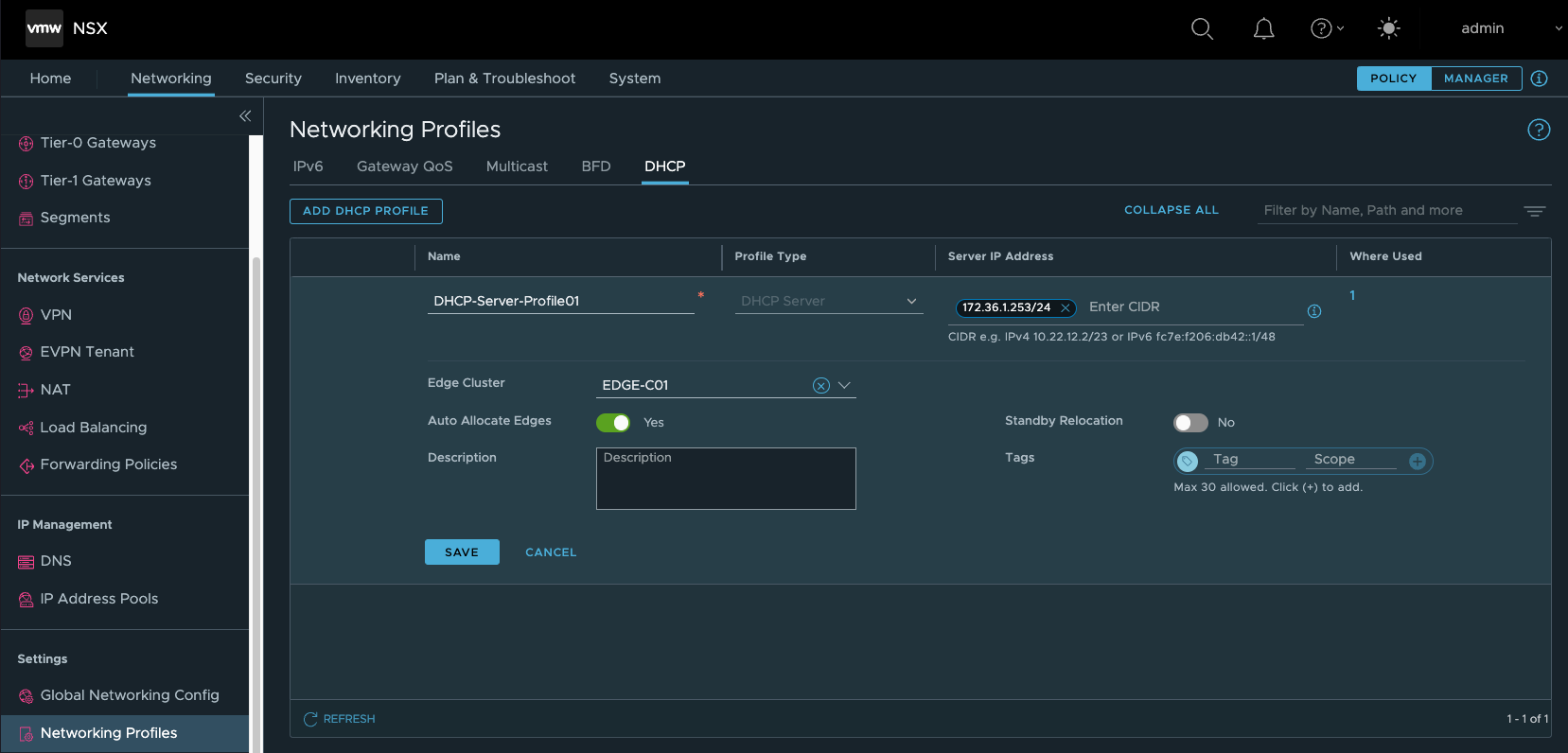The height and width of the screenshot is (753, 1568).
Task: Click the Server IP Address info icon
Action: tap(1314, 311)
